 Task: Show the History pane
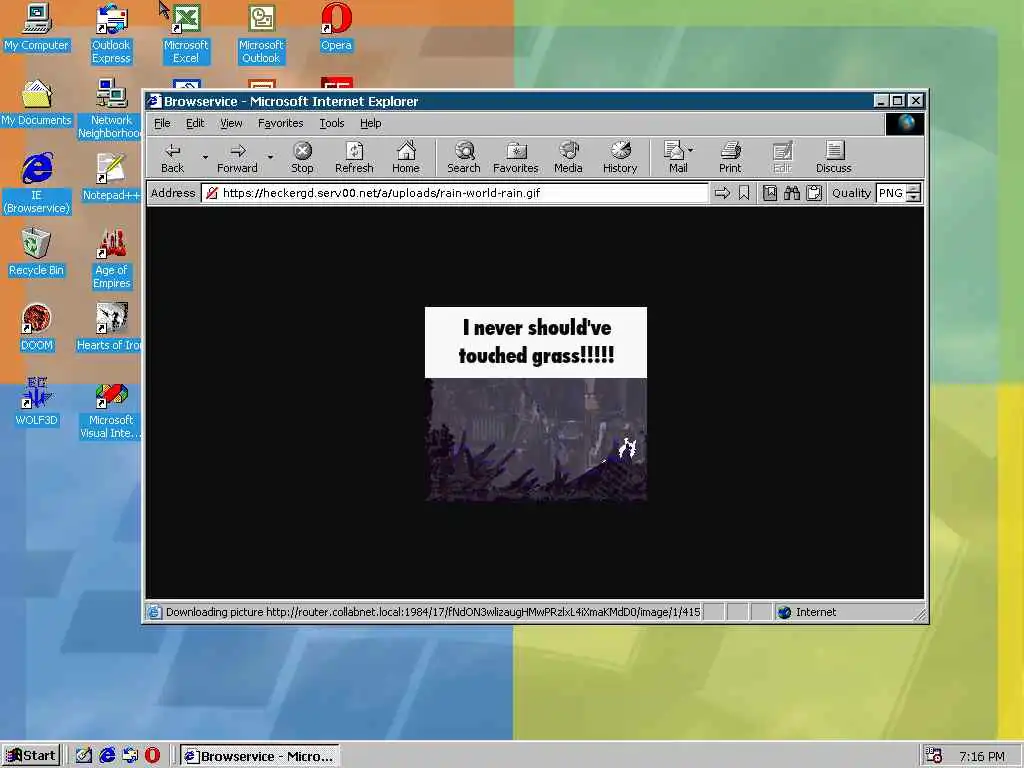(x=620, y=157)
